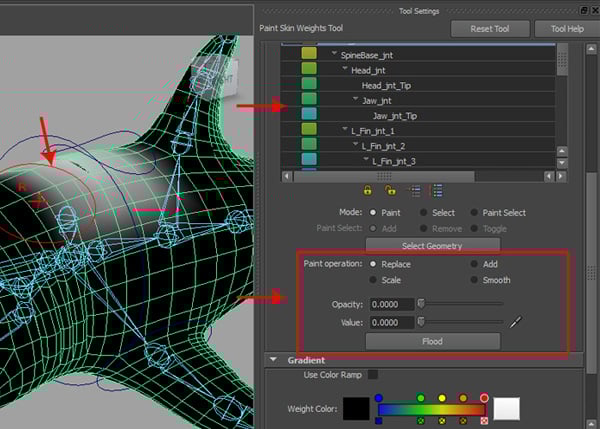Click the L_Fin_jnt_1 color box

(x=308, y=131)
